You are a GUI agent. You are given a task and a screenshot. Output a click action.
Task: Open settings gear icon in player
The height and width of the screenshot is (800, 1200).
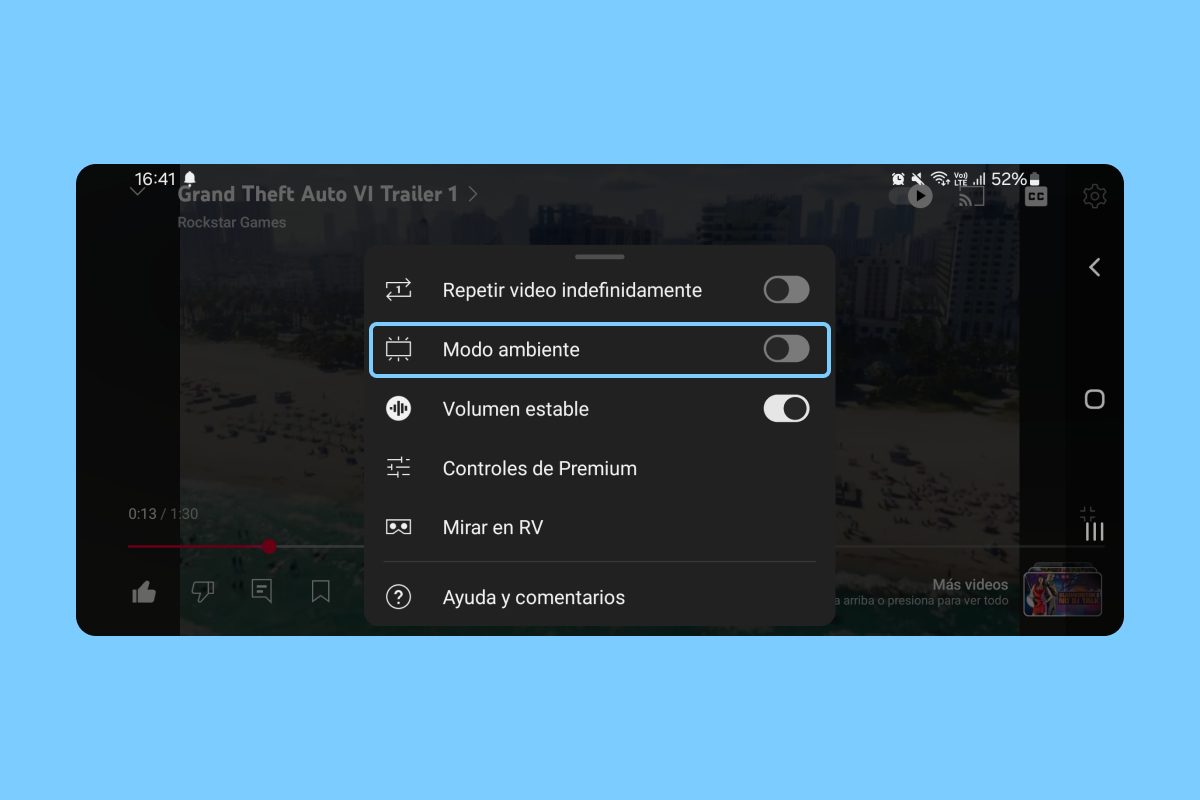[1095, 197]
